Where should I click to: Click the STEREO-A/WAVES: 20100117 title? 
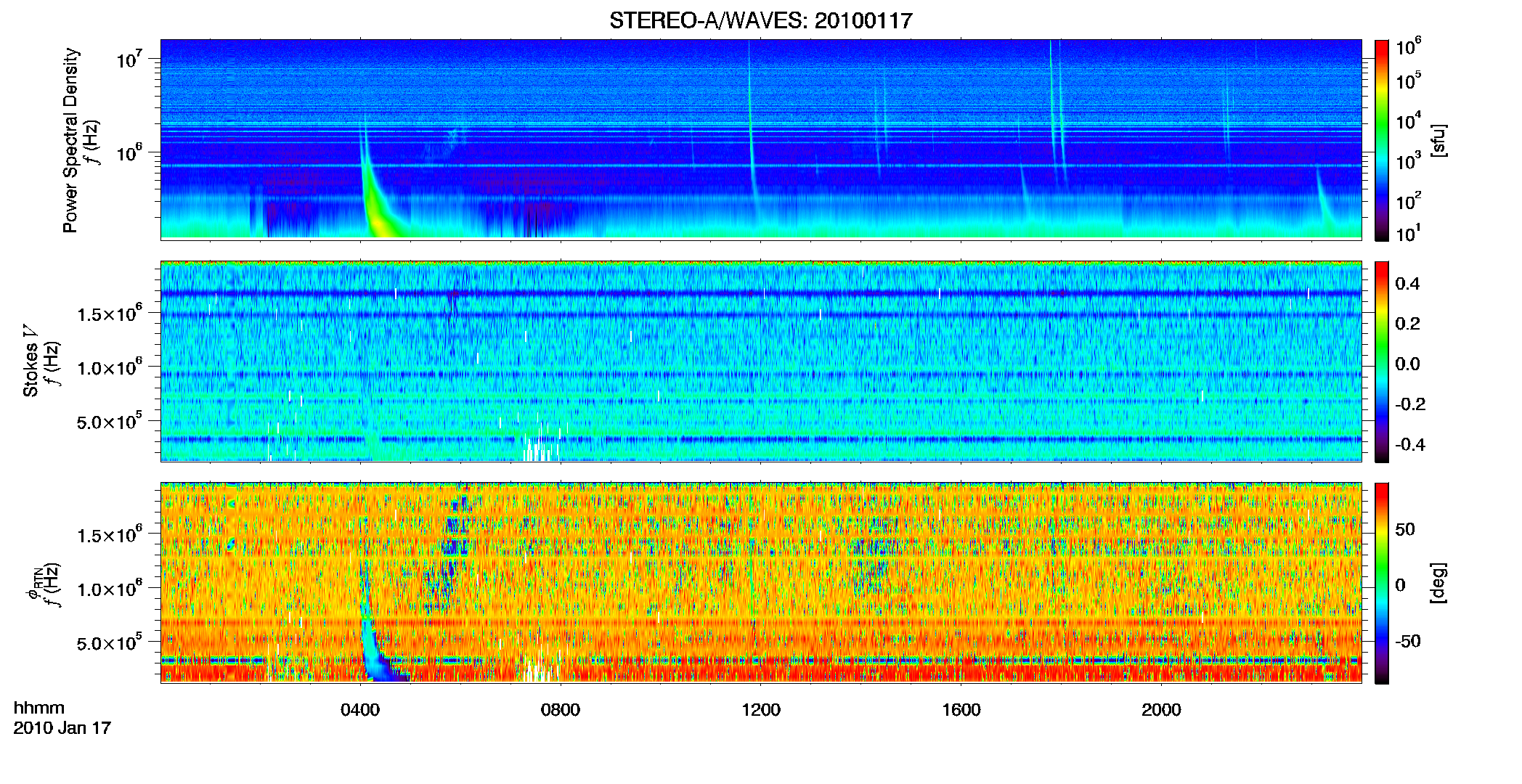[x=760, y=20]
